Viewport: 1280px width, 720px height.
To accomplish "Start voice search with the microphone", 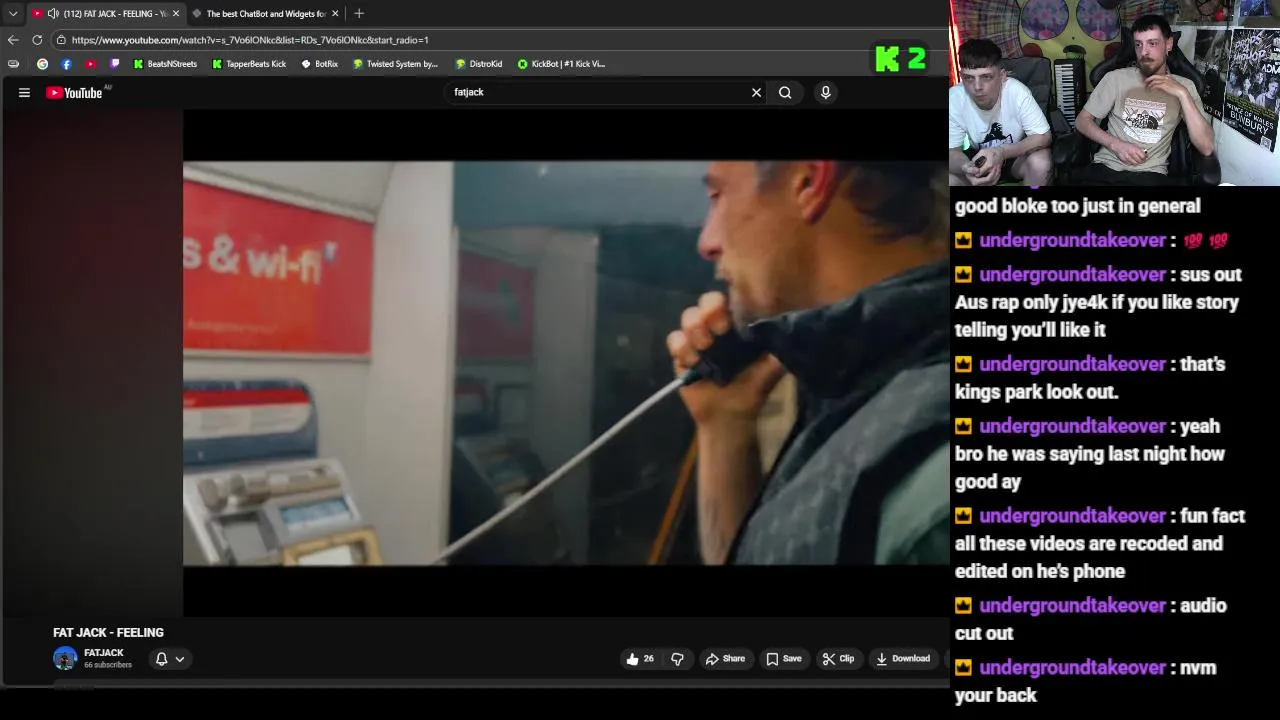I will click(x=825, y=92).
